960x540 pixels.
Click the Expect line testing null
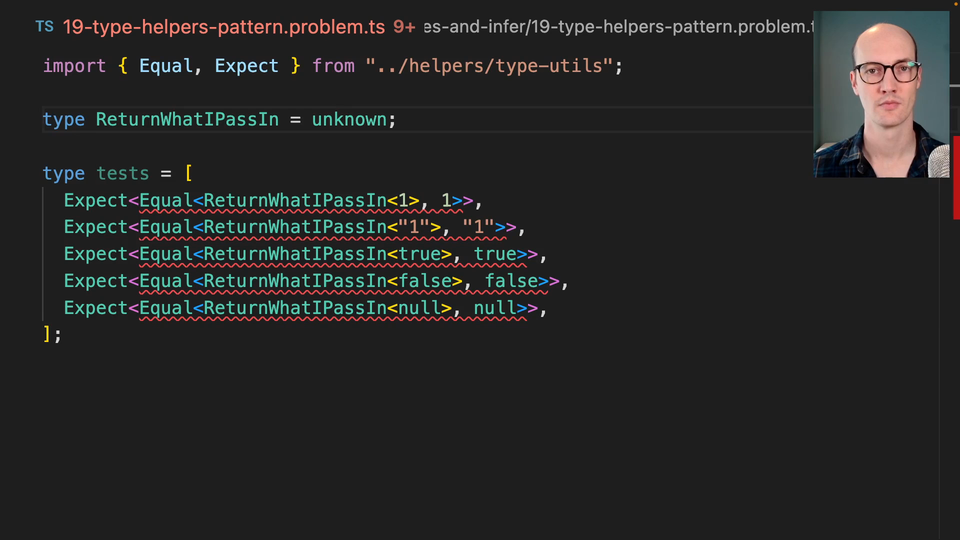point(305,309)
